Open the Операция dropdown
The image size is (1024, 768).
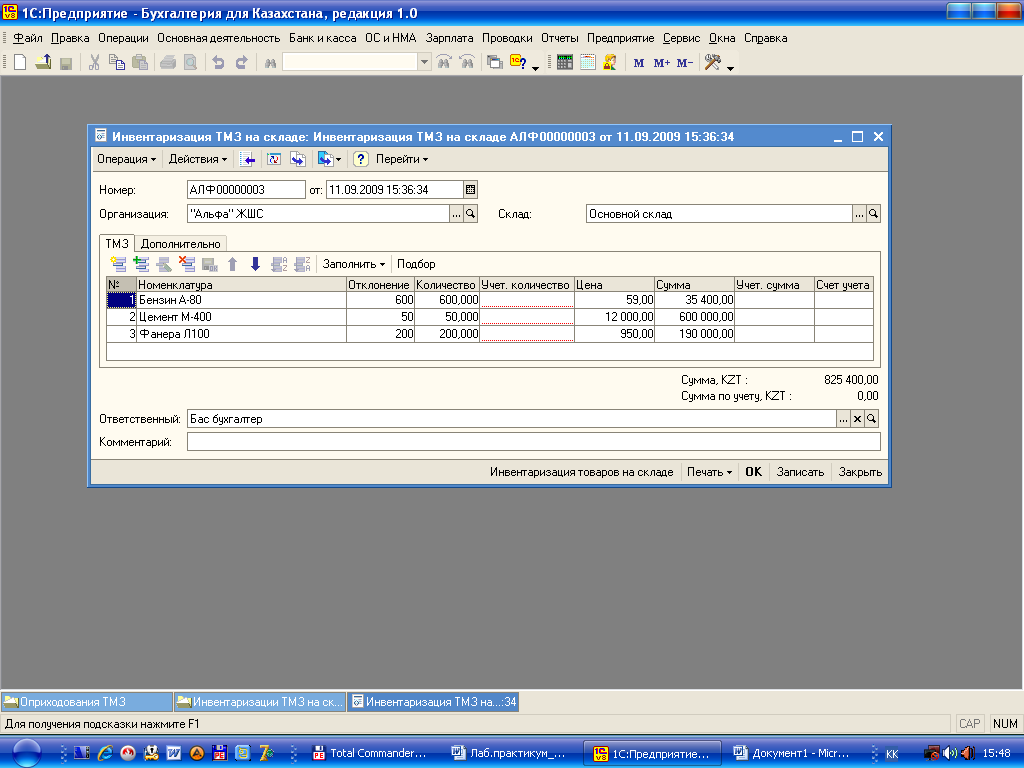point(126,159)
